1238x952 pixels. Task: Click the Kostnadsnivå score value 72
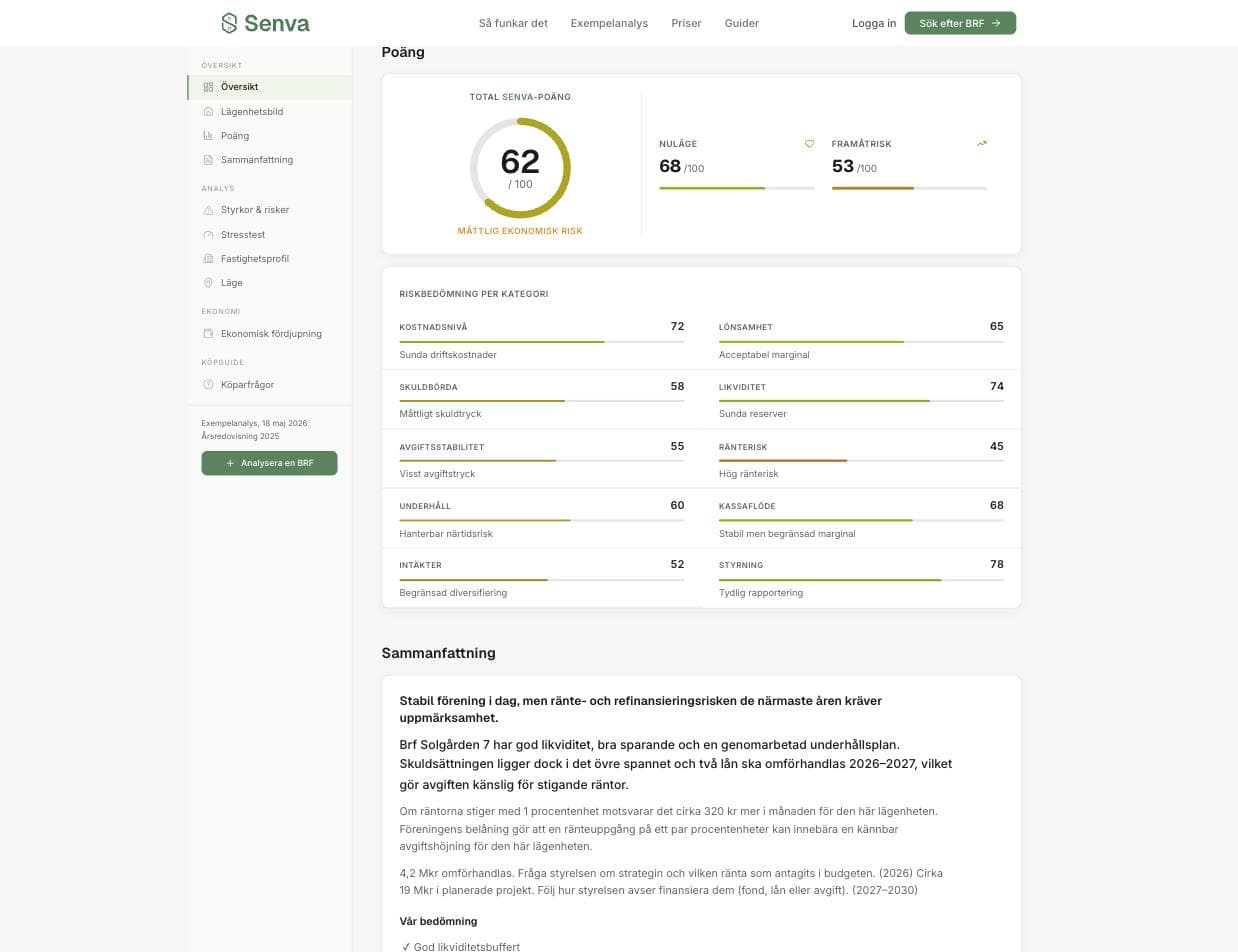click(x=677, y=327)
